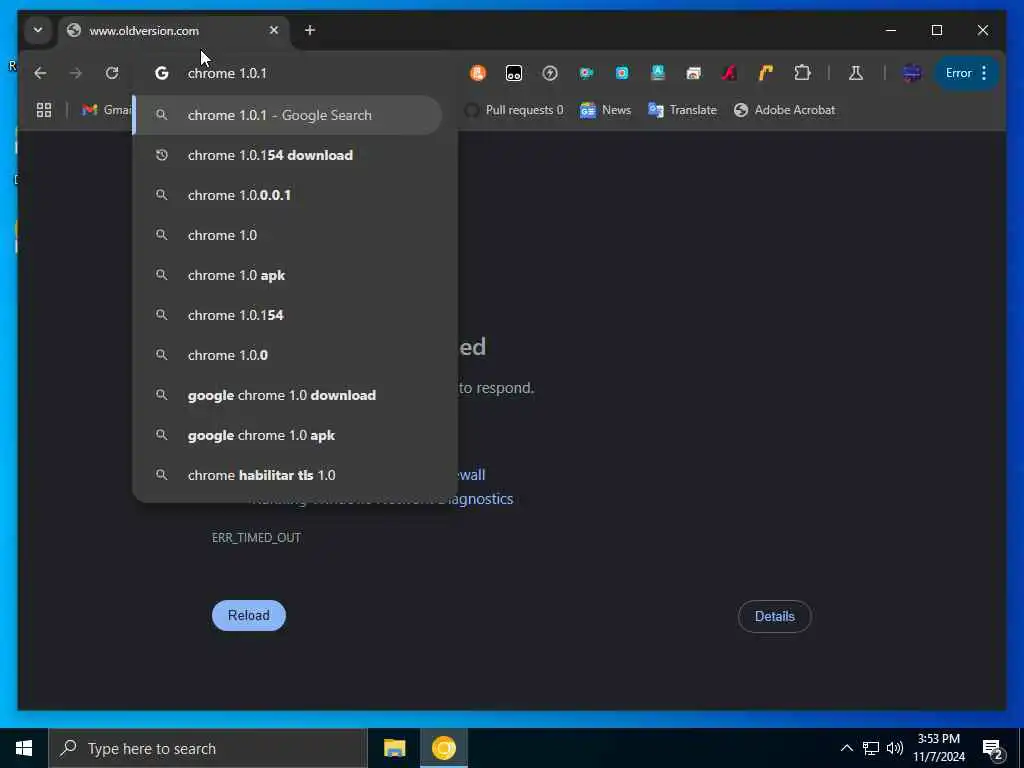The height and width of the screenshot is (768, 1024).
Task: Click the Google G icon in the address bar
Action: click(x=161, y=73)
